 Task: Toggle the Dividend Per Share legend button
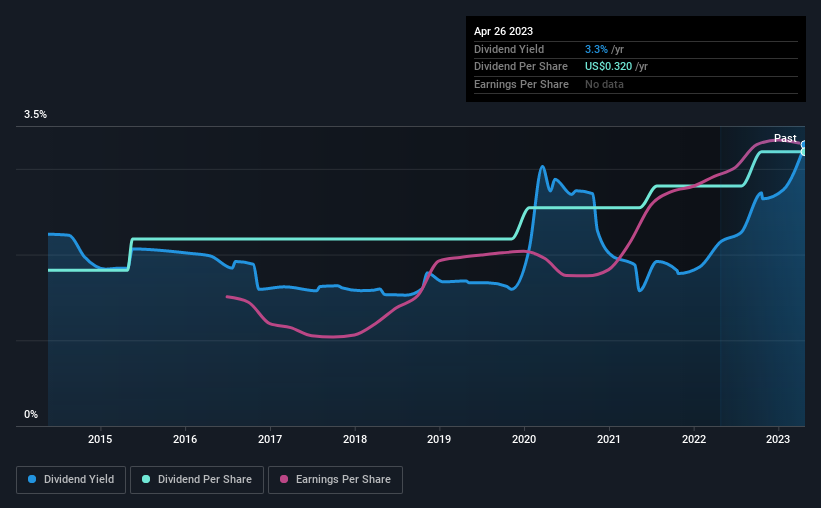[x=197, y=480]
